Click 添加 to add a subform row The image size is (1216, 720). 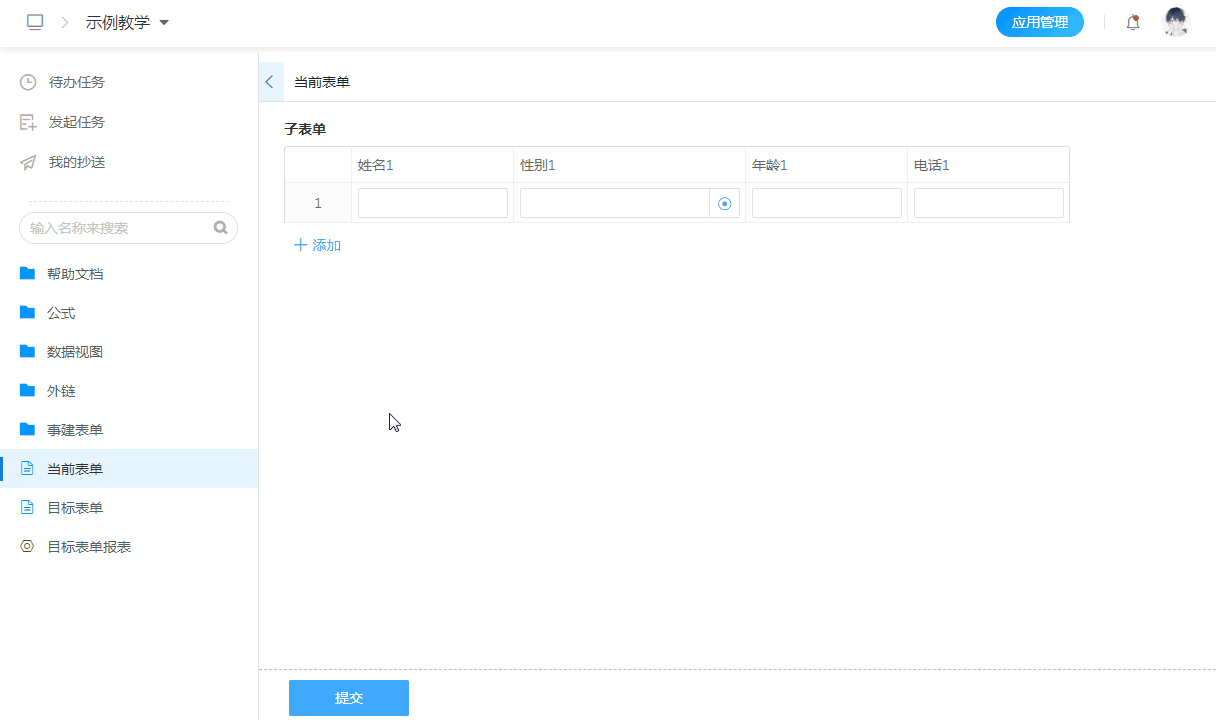coord(317,245)
